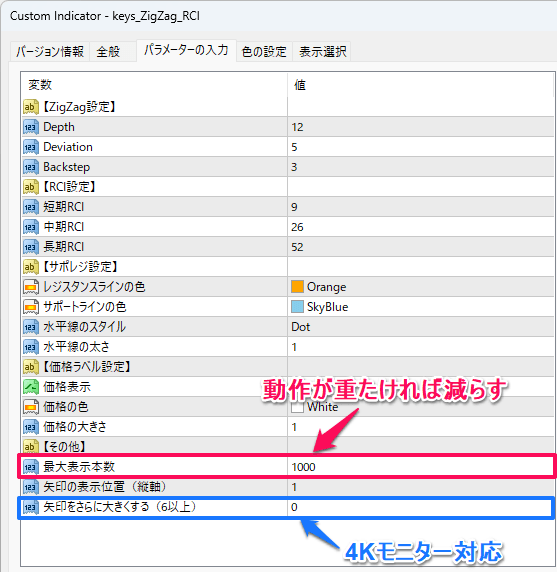This screenshot has width=557, height=572.
Task: Select the パラメーターの入力 tab
Action: (186, 50)
